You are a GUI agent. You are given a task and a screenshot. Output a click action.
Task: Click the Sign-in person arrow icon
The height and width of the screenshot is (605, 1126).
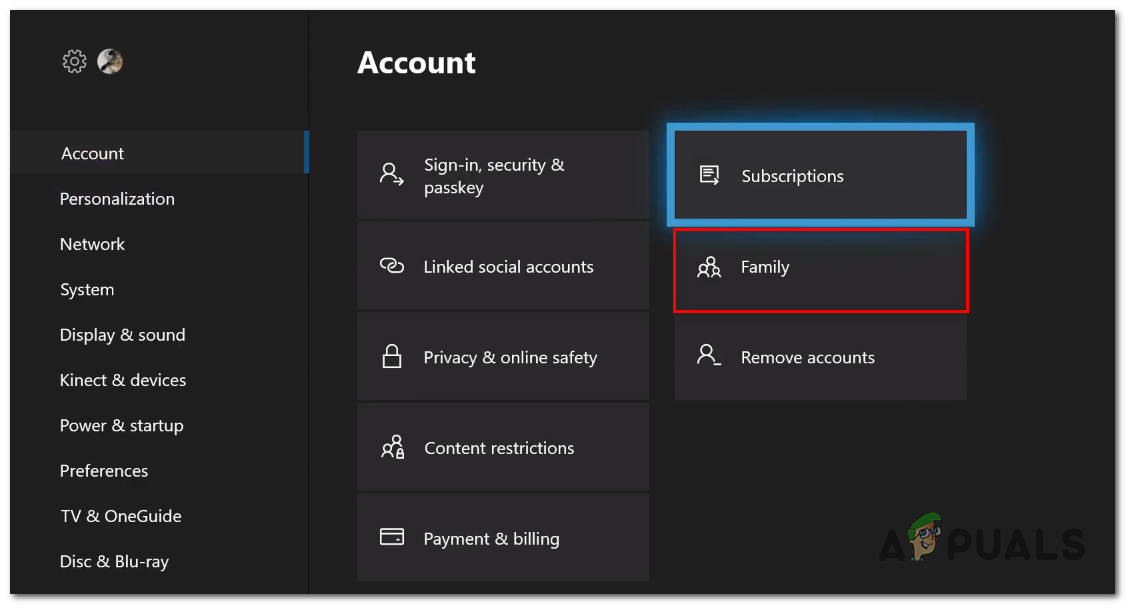[391, 175]
